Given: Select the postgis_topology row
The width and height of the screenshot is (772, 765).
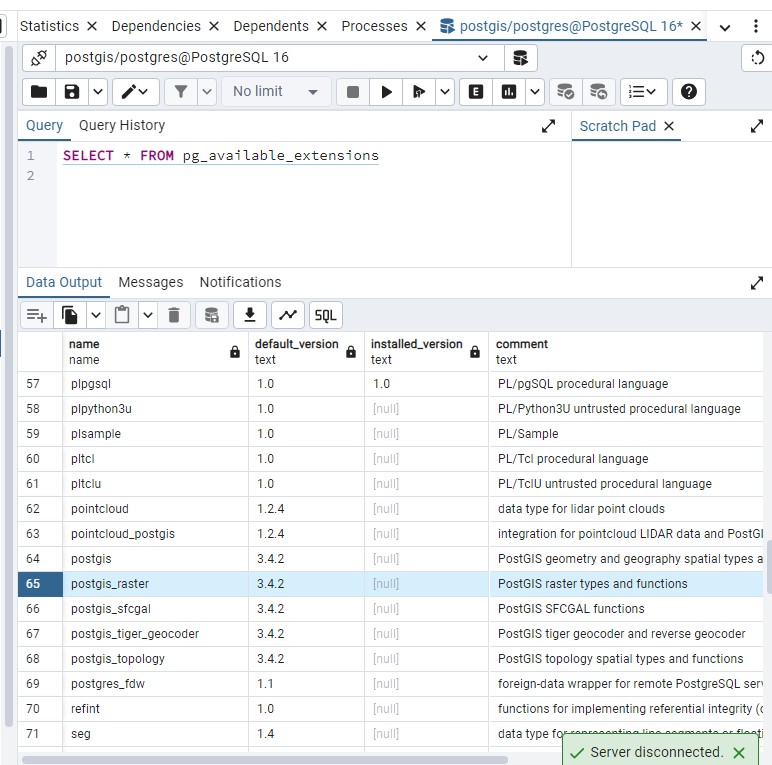Looking at the screenshot, I should [x=118, y=659].
